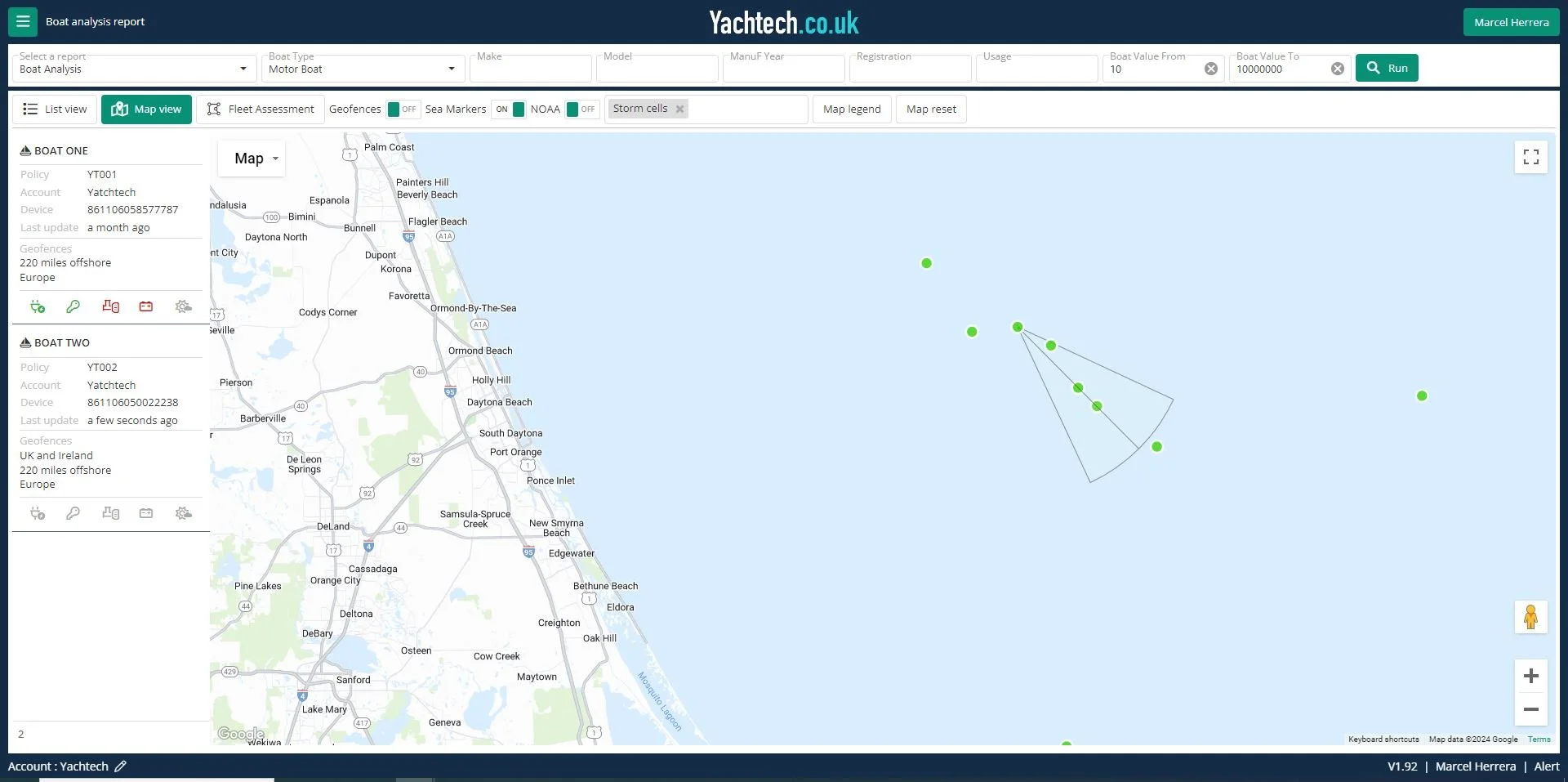Clear the Boat Value From field
Viewport: 1568px width, 782px height.
coord(1211,69)
